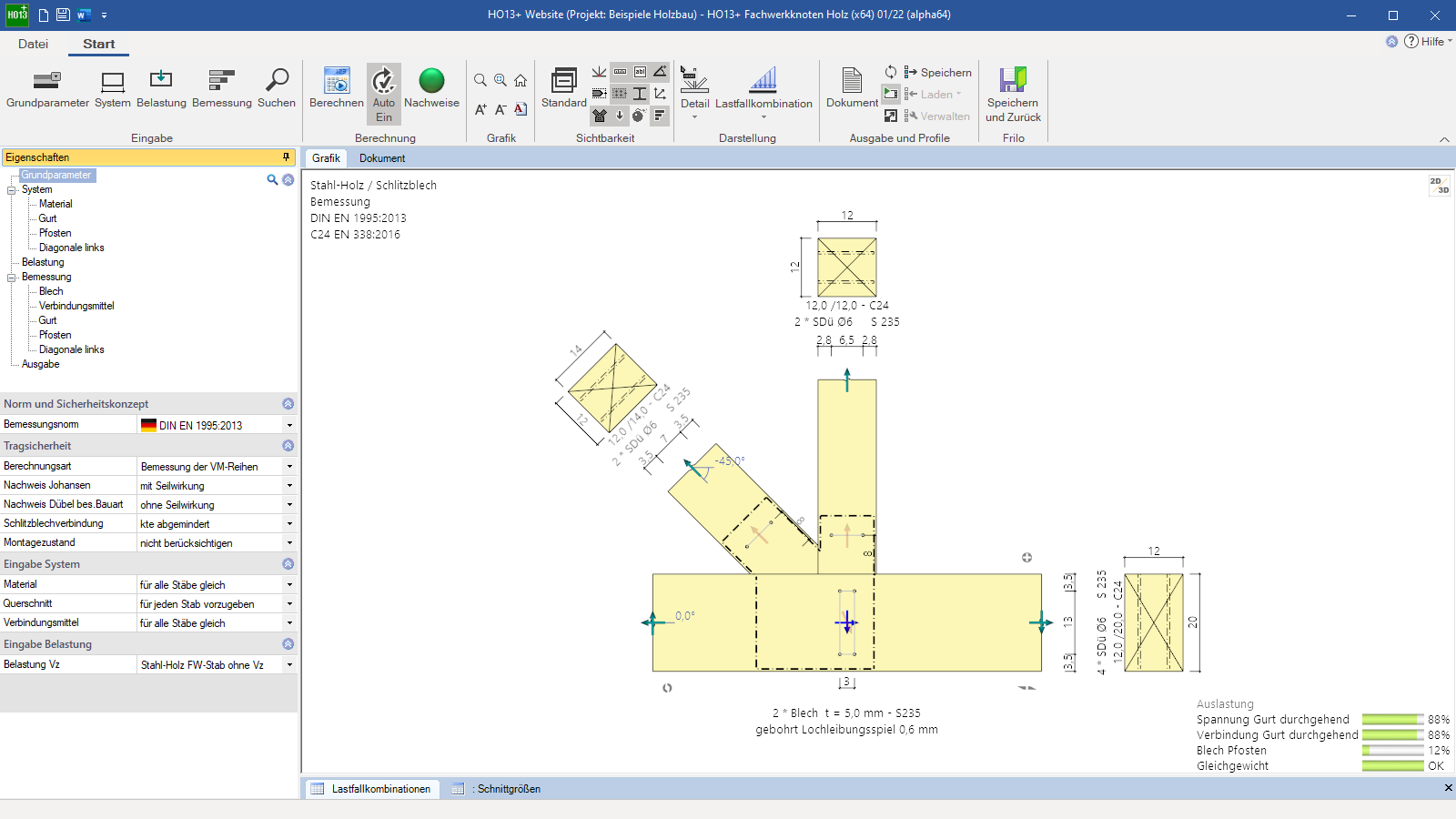Pin the Eigenschaften panel
Image resolution: width=1456 pixels, height=819 pixels.
pos(287,157)
